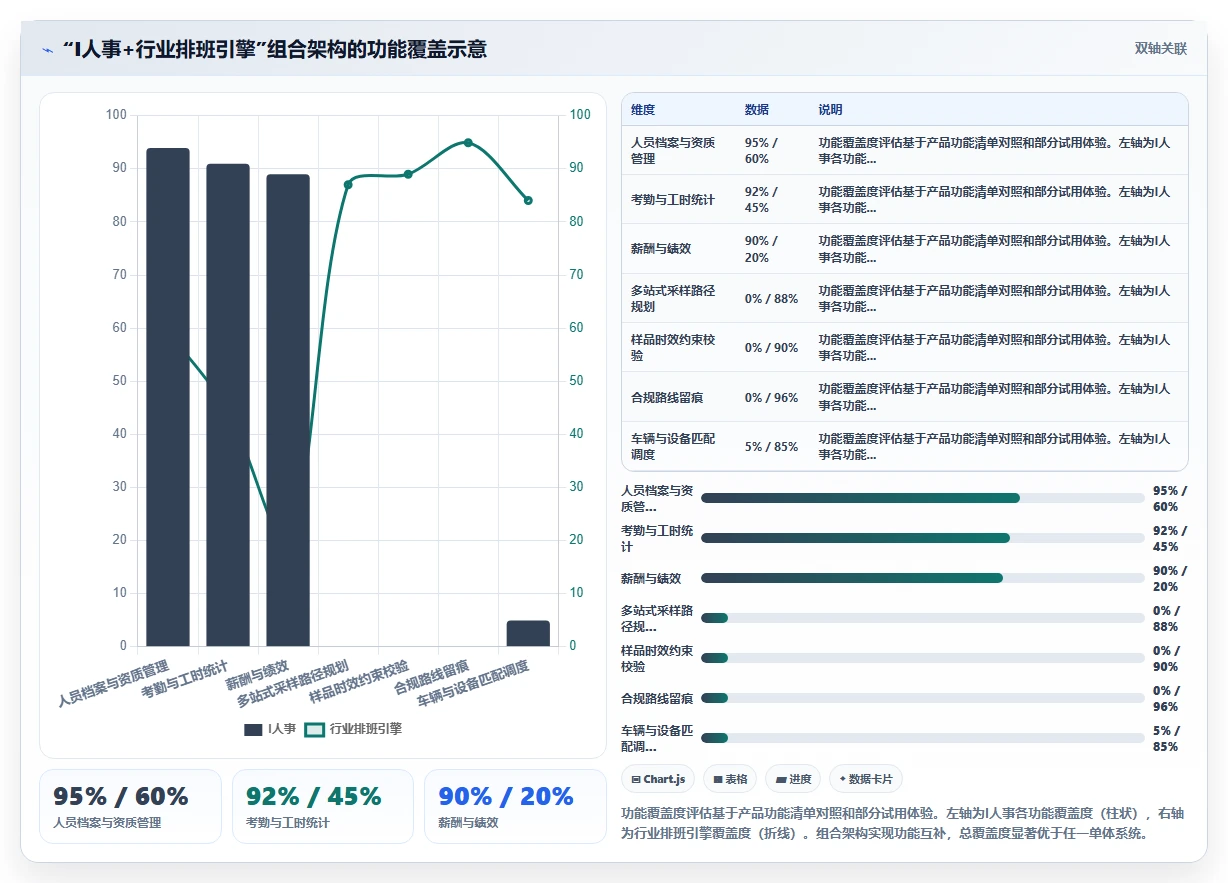The width and height of the screenshot is (1228, 883).
Task: Select the 进度 chip
Action: 793,779
